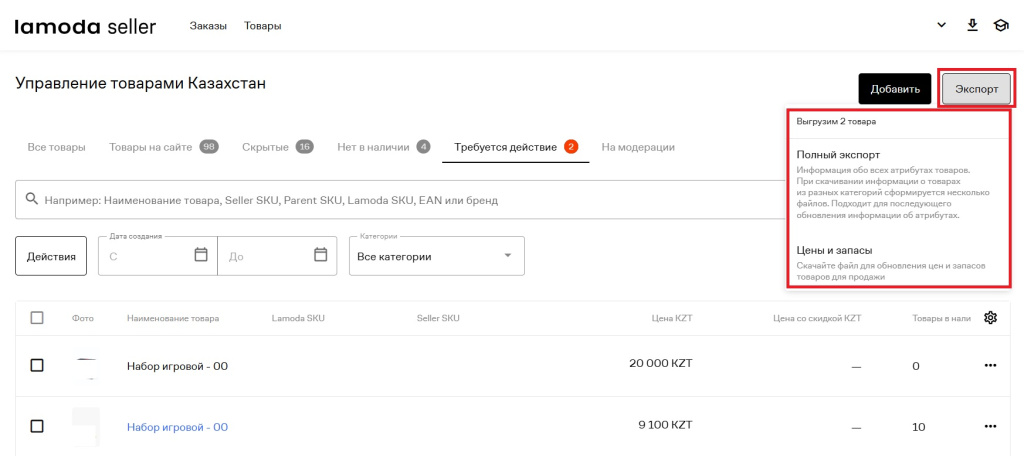The height and width of the screenshot is (456, 1024).
Task: Toggle the select-all checkbox in table header
Action: click(x=37, y=318)
